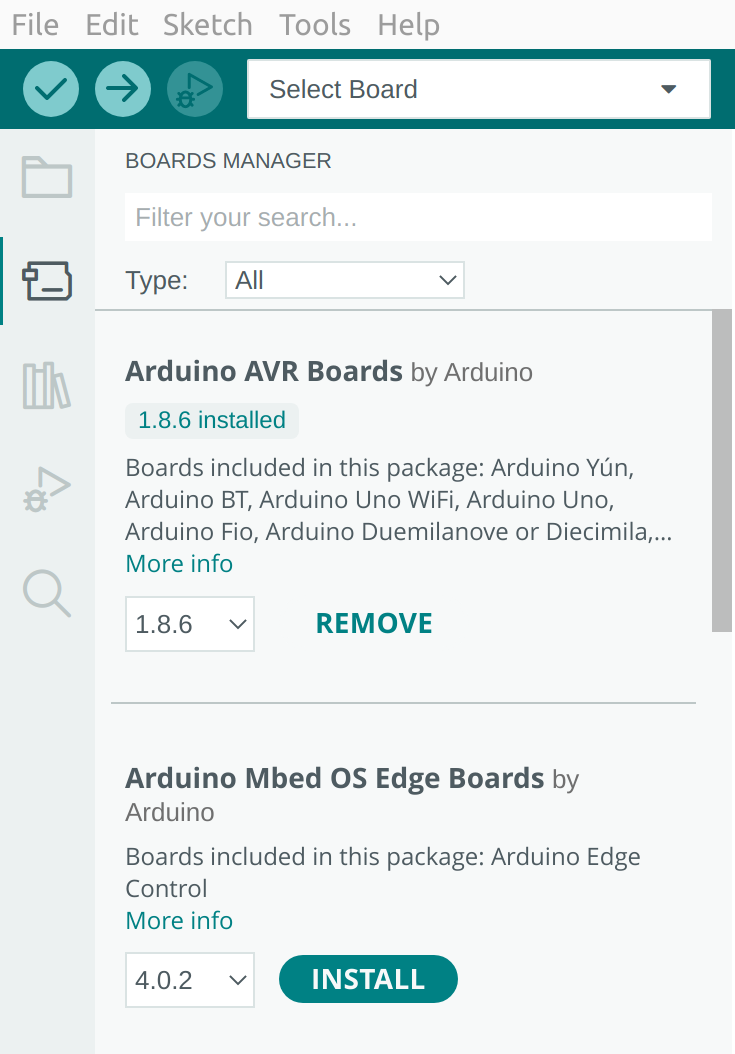Open More info for Arduino AVR Boards
Image resolution: width=735 pixels, height=1054 pixels.
(x=179, y=563)
